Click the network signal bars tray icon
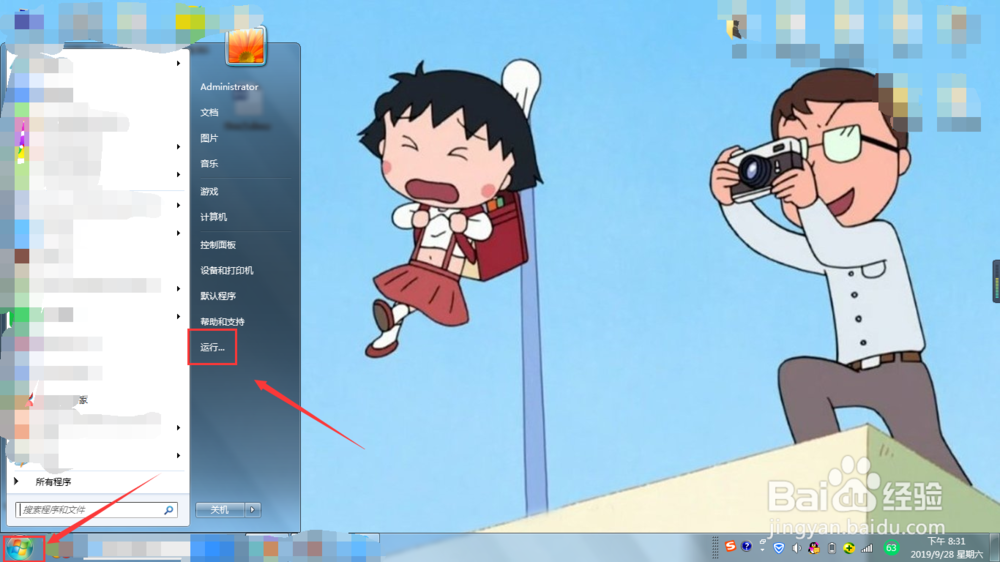The height and width of the screenshot is (562, 1000). point(867,548)
